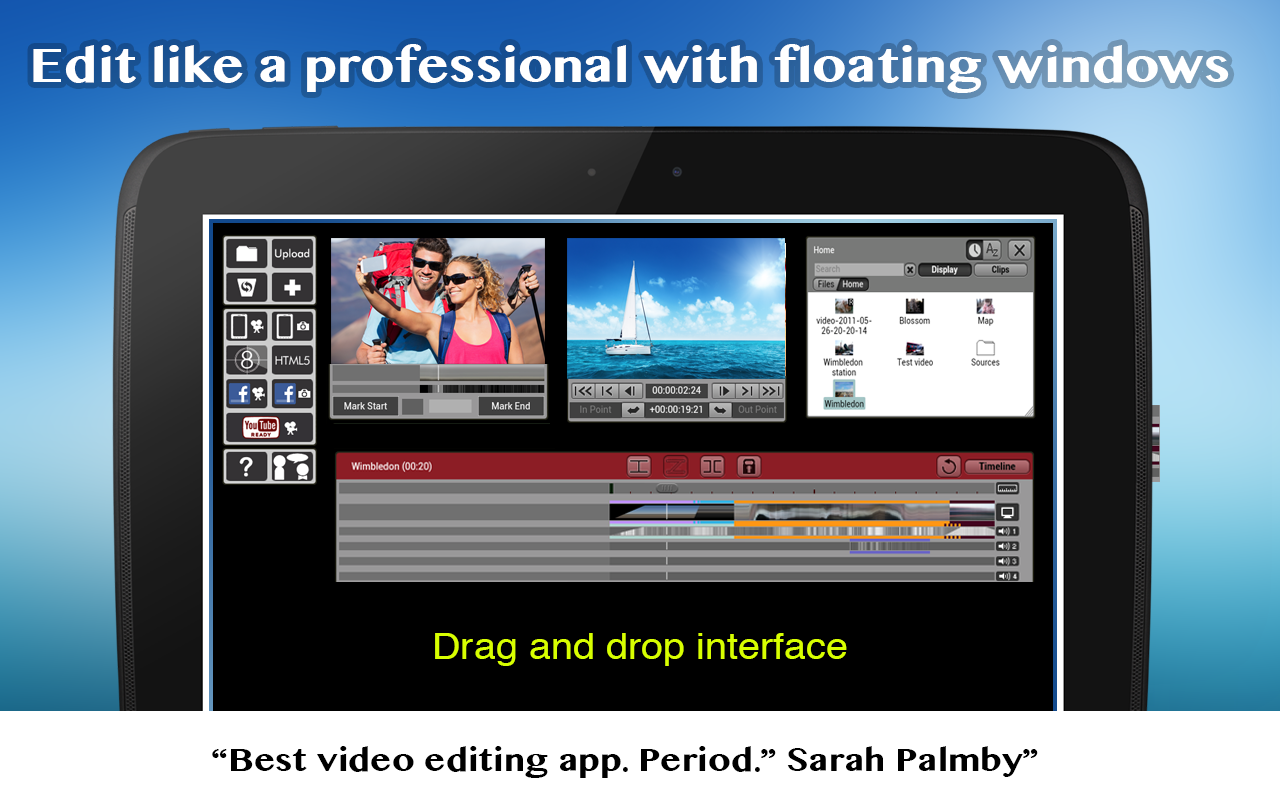Viewport: 1280px width, 800px height.
Task: Toggle the timeline lock icon
Action: point(749,466)
